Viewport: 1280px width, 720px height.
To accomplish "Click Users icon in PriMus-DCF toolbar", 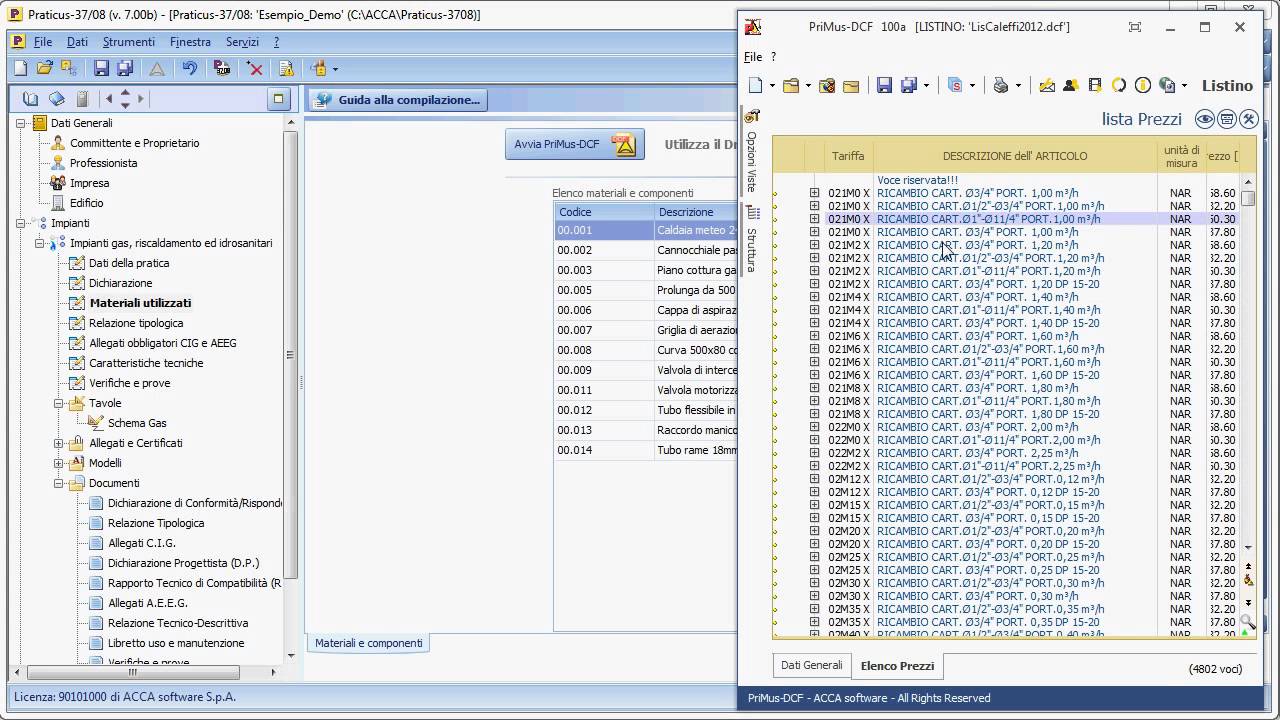I will tap(1071, 86).
